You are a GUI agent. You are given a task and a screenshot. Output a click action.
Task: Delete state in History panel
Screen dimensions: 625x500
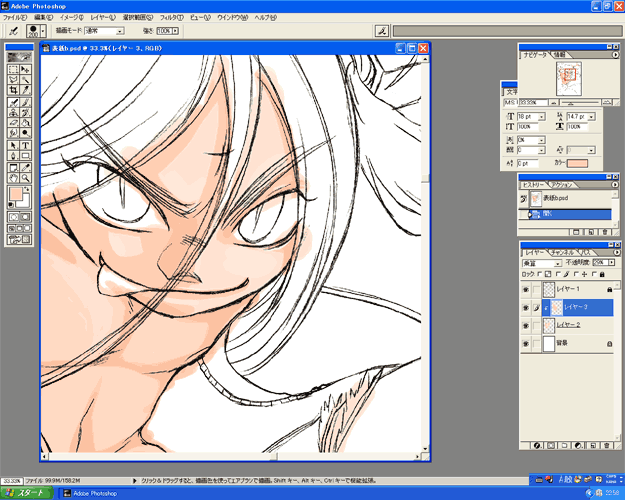click(x=605, y=232)
